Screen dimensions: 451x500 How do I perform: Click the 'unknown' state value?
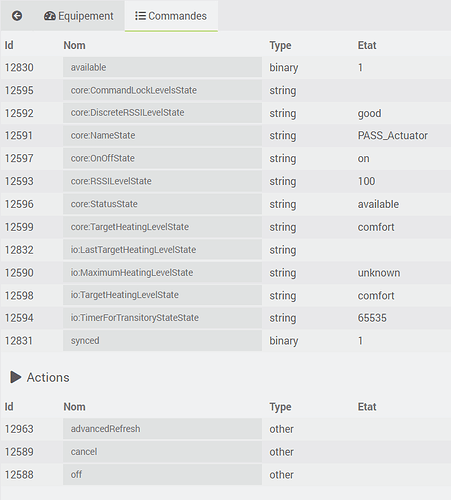tap(379, 273)
